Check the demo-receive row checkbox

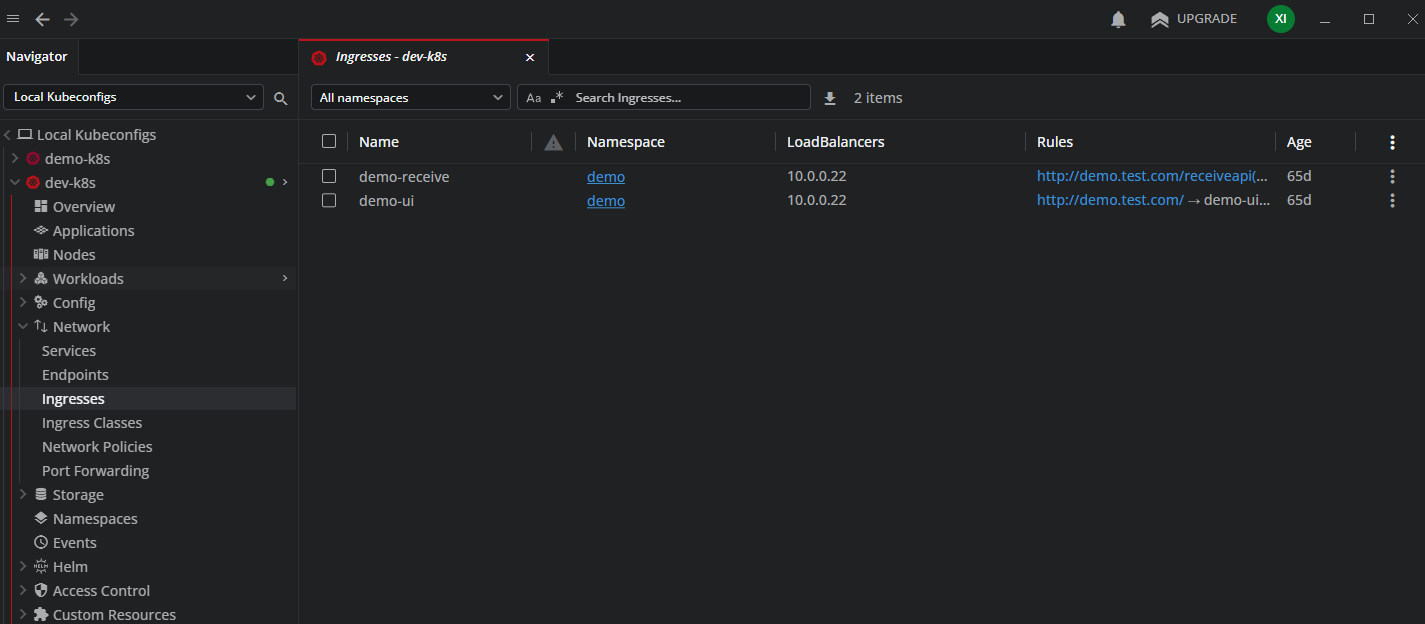[x=329, y=176]
